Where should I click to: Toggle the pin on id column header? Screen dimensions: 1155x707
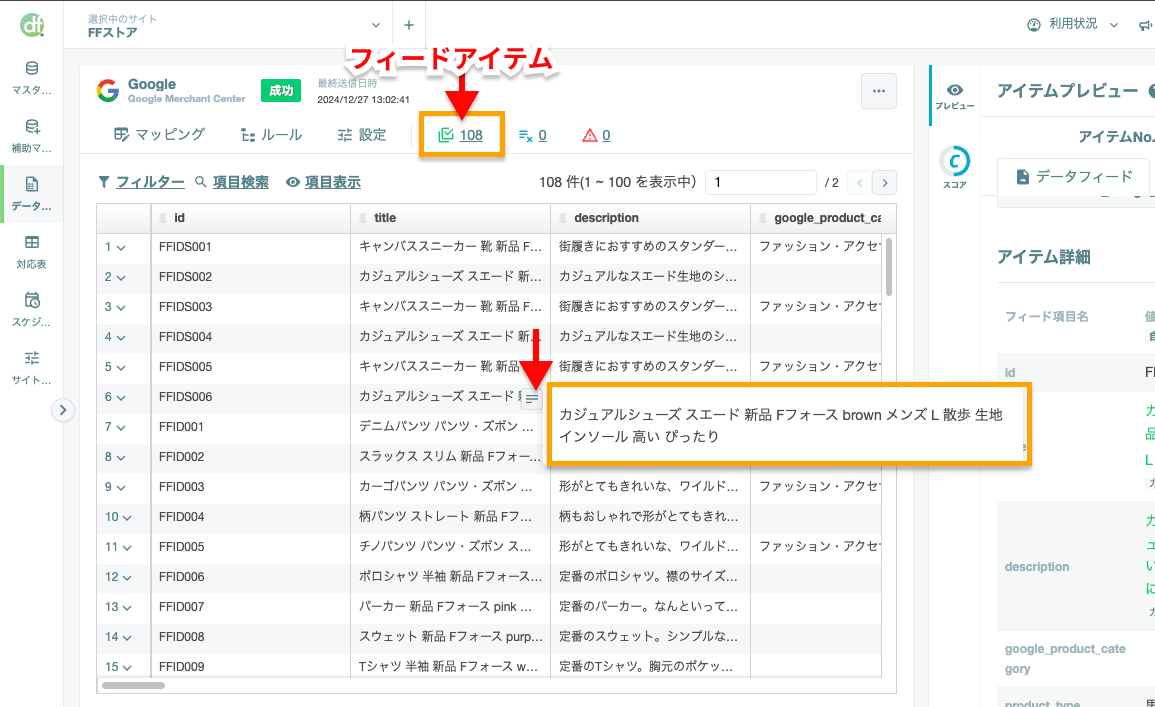click(x=164, y=219)
